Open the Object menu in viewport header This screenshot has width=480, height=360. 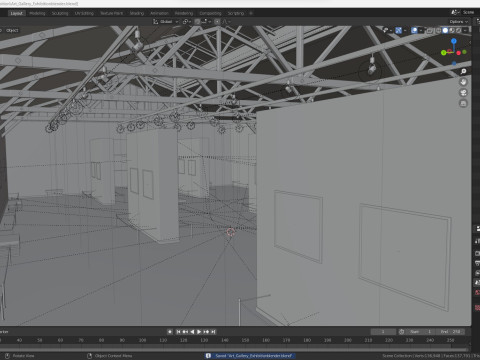[x=12, y=30]
